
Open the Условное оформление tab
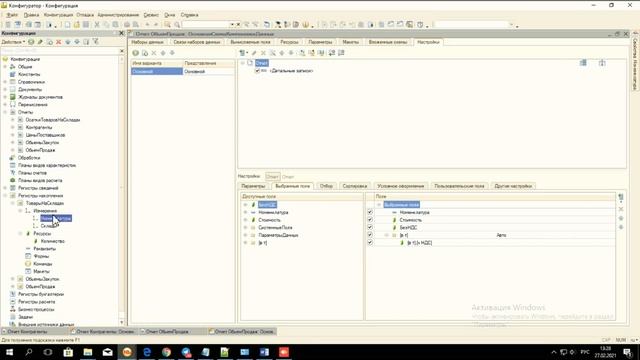400,186
